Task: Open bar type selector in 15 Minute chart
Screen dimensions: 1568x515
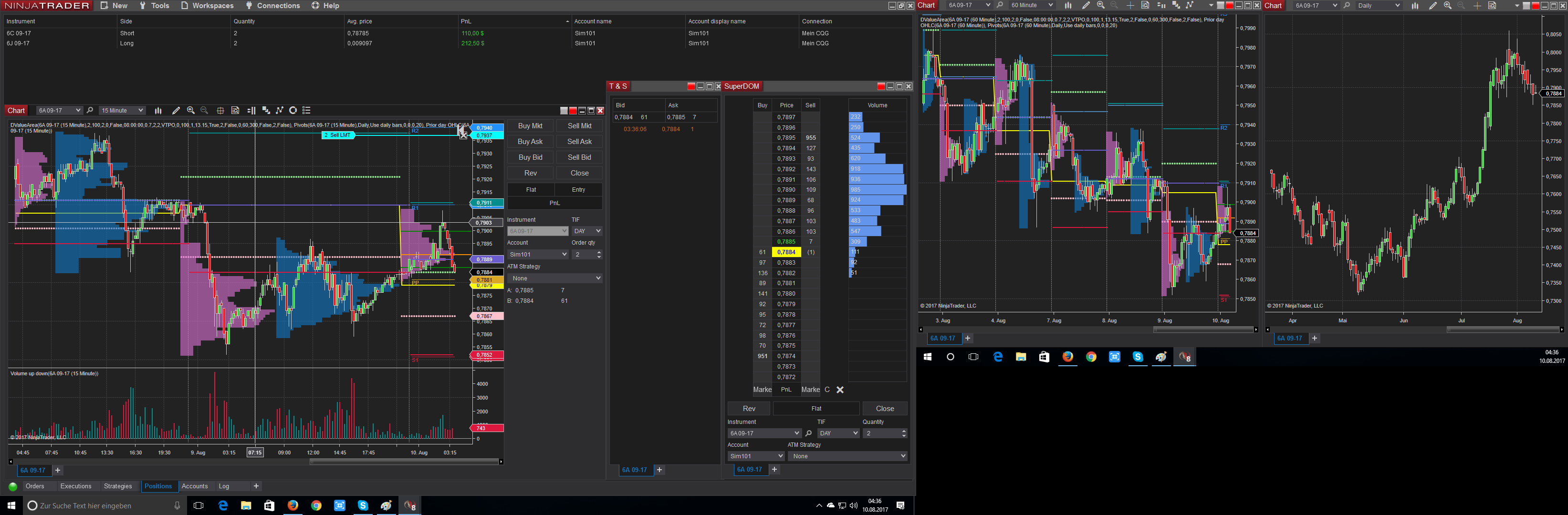Action: pos(158,111)
